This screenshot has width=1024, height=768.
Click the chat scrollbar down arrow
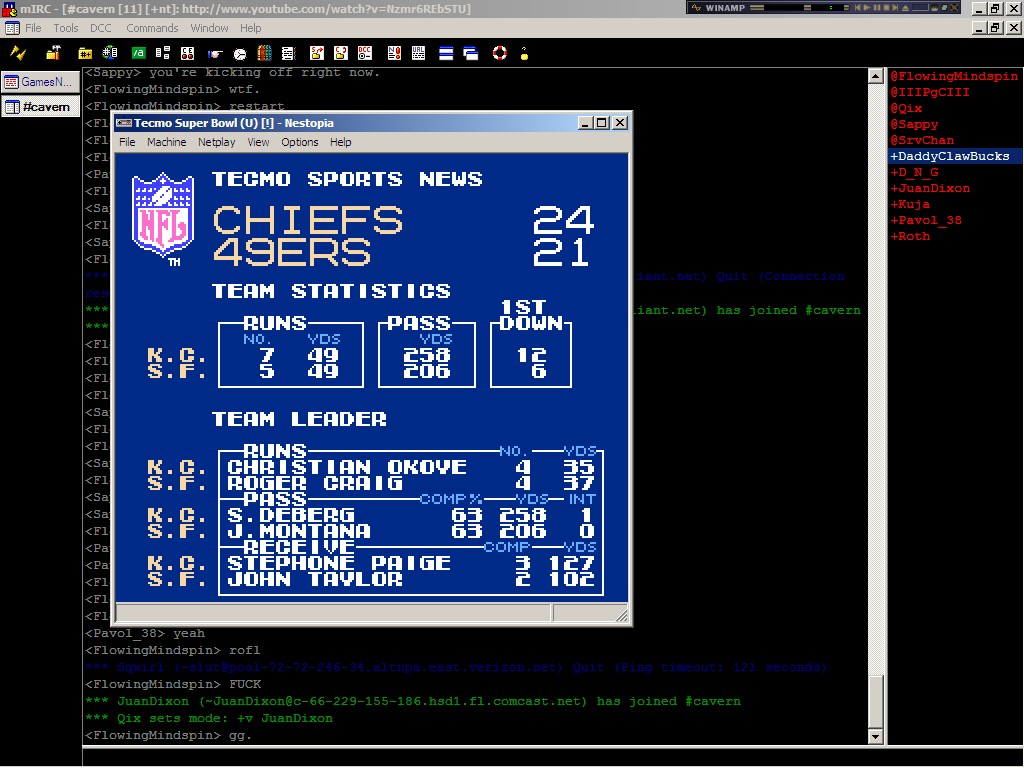876,737
